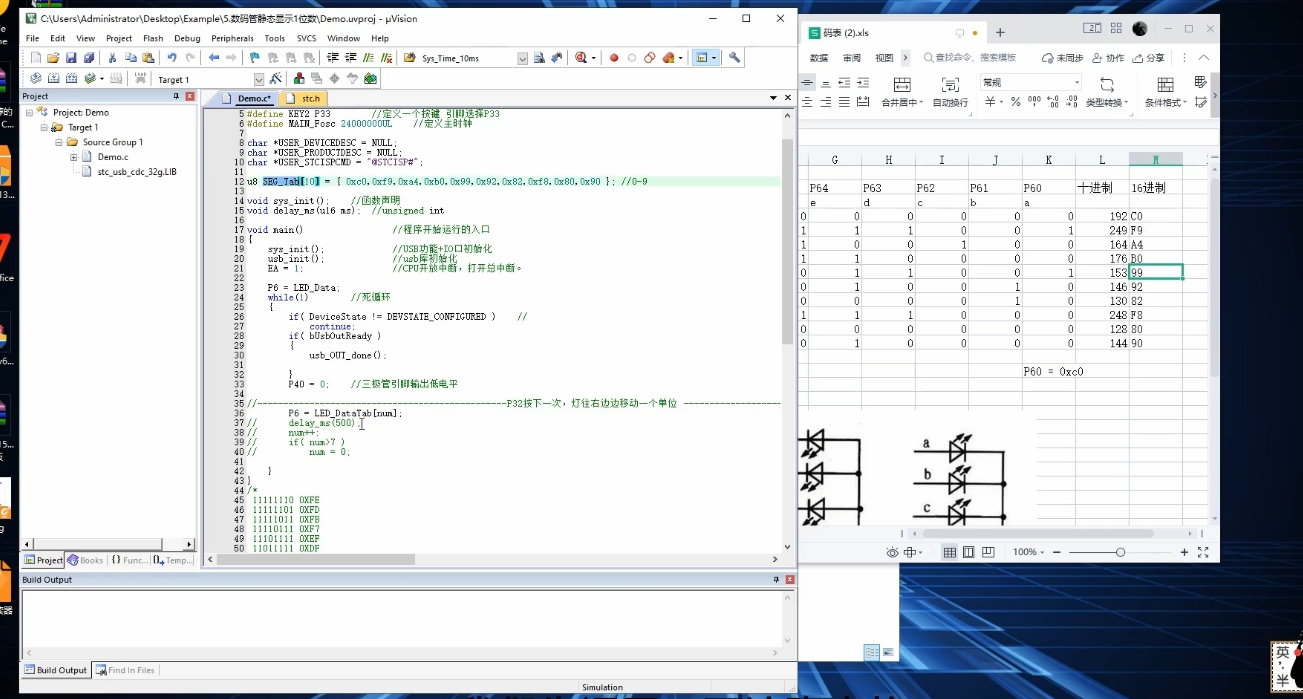
Task: Collapse the Project: Demo tree node
Action: [30, 113]
